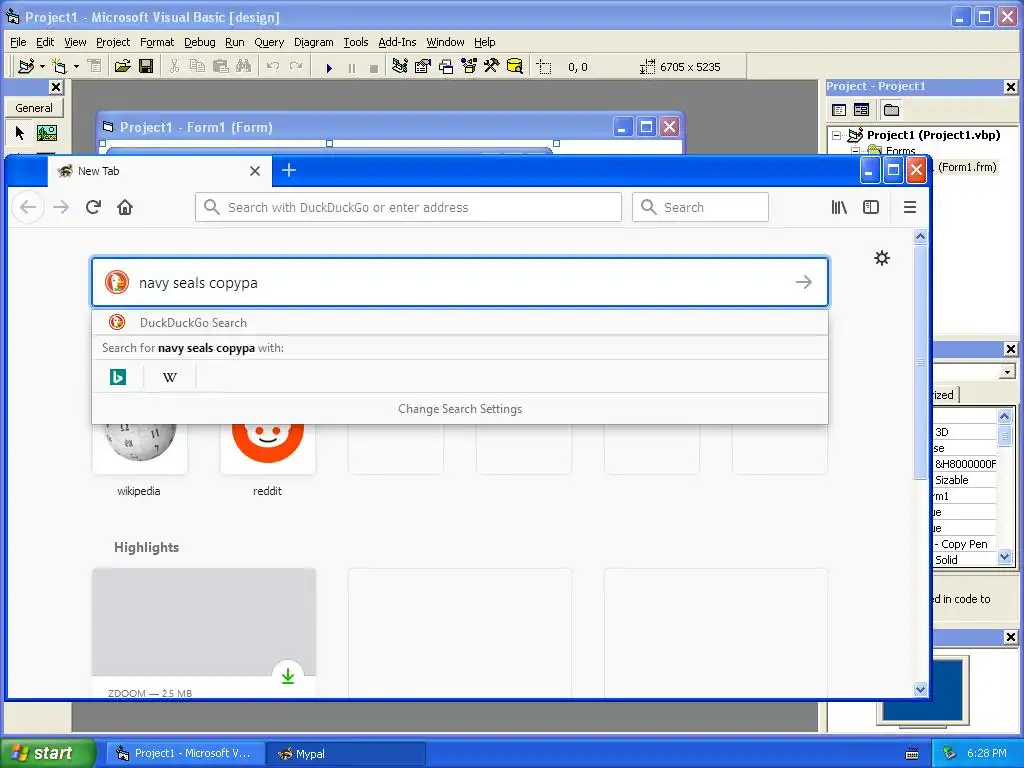Open the Add Project dropdown arrow
This screenshot has height=768, width=1024.
coord(42,67)
